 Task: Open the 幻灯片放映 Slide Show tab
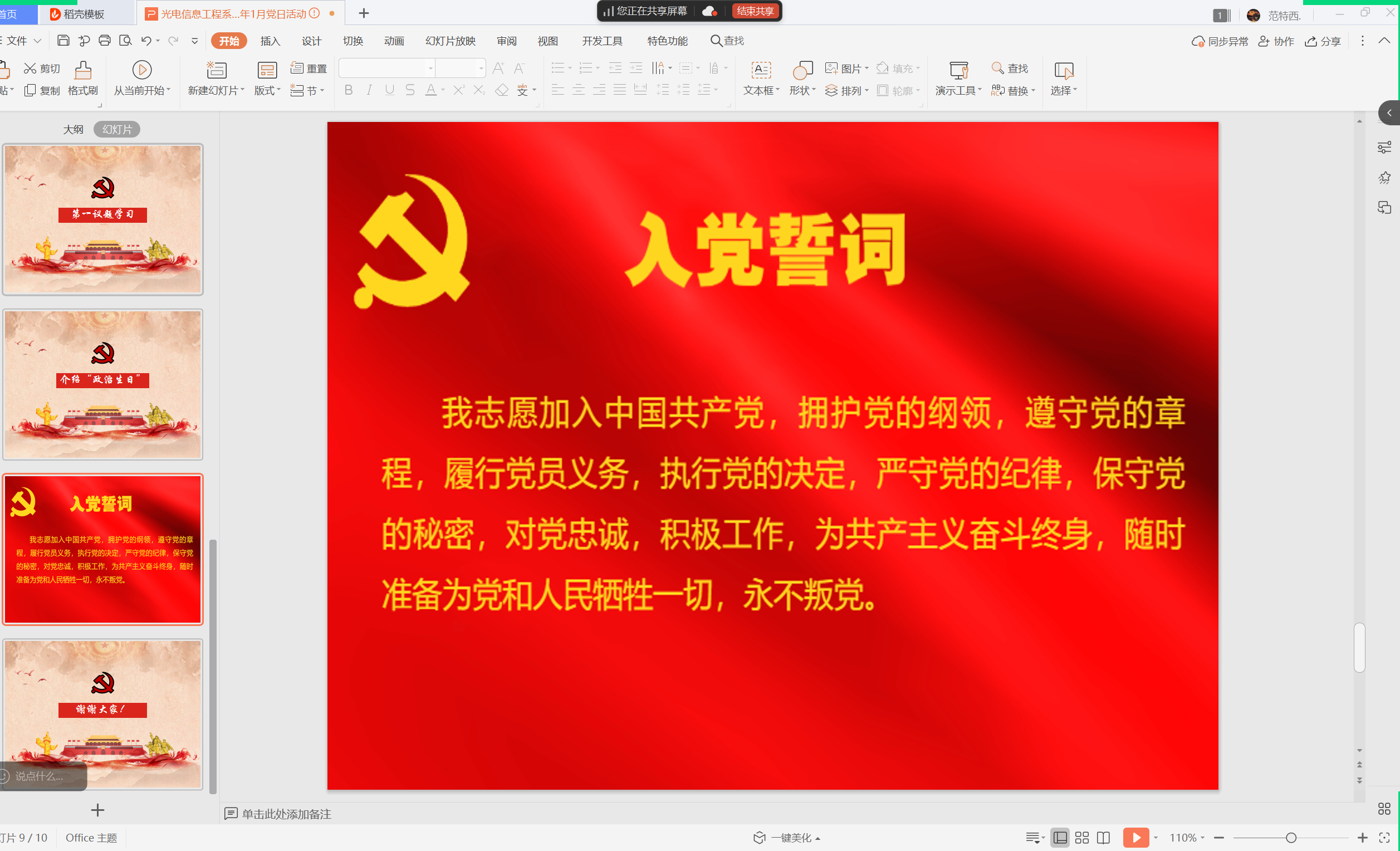point(450,41)
